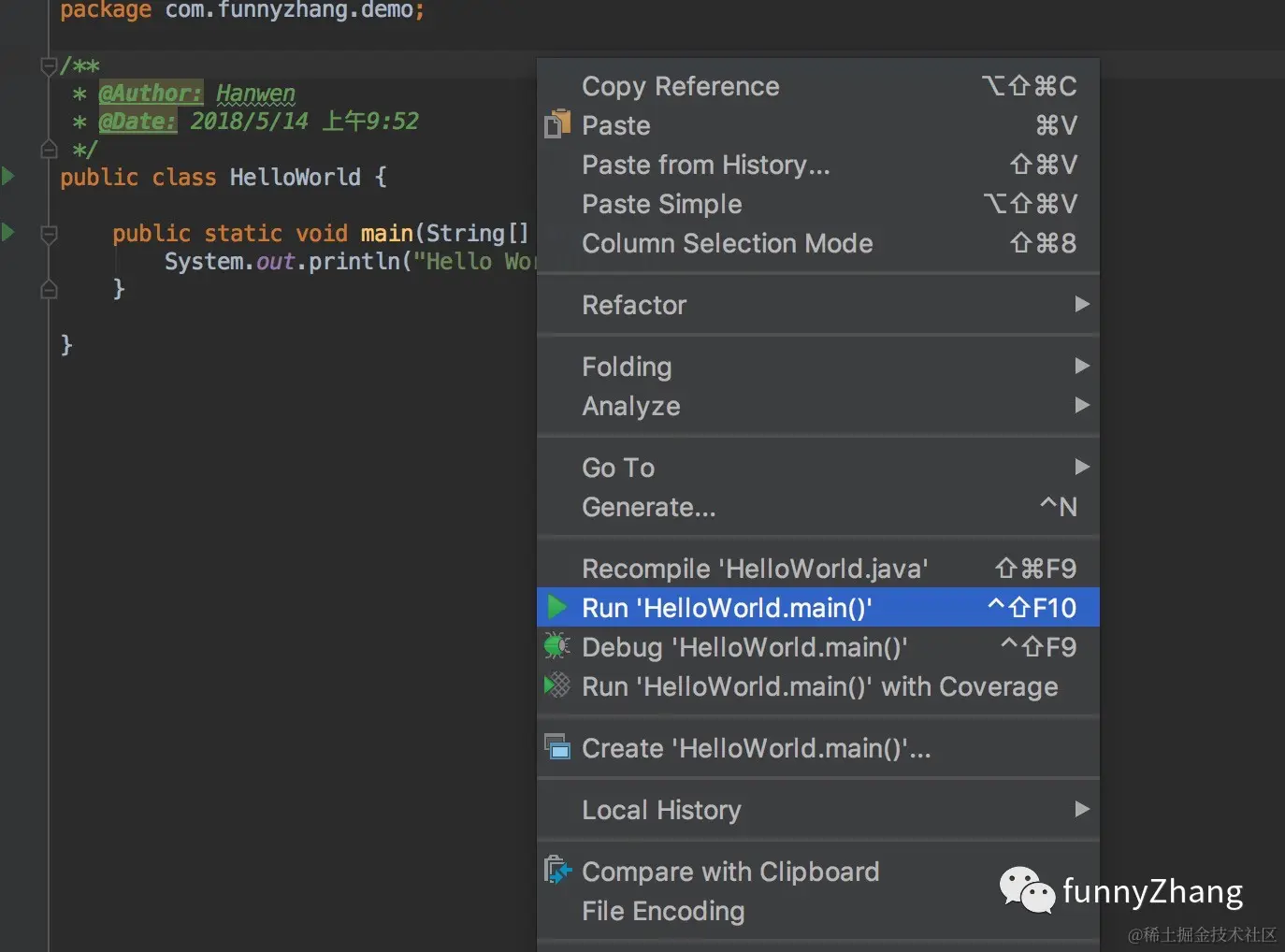Open the Generate… menu entry
This screenshot has height=952, width=1285.
[x=818, y=507]
